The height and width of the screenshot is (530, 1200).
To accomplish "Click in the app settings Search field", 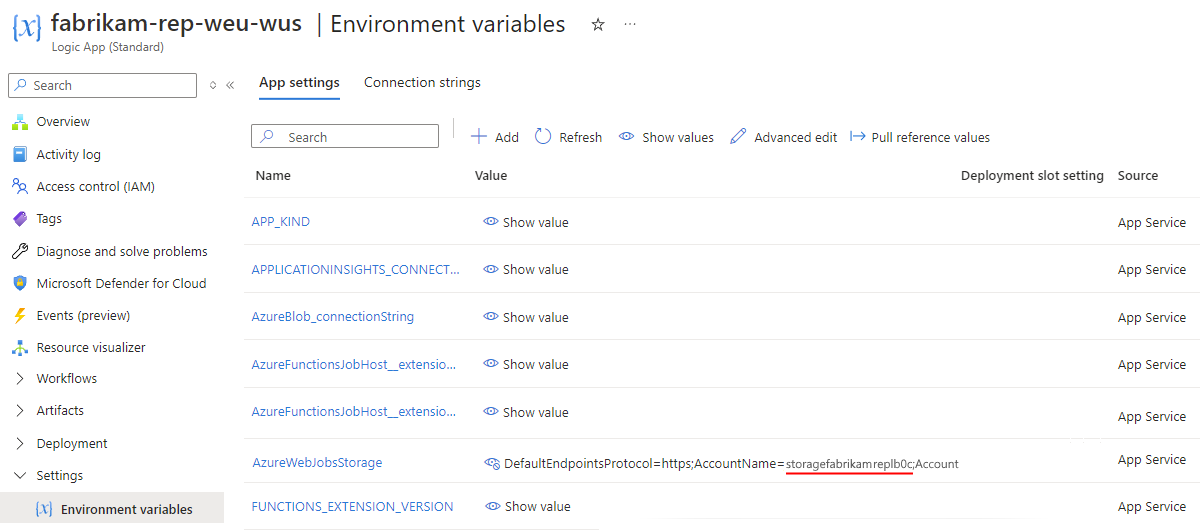I will coord(345,137).
